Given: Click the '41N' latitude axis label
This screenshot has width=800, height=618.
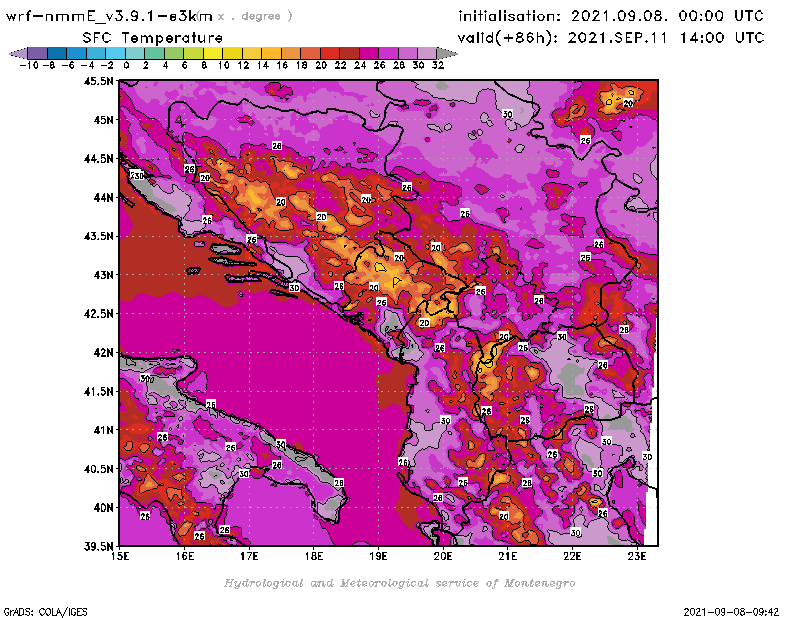Looking at the screenshot, I should pos(104,430).
